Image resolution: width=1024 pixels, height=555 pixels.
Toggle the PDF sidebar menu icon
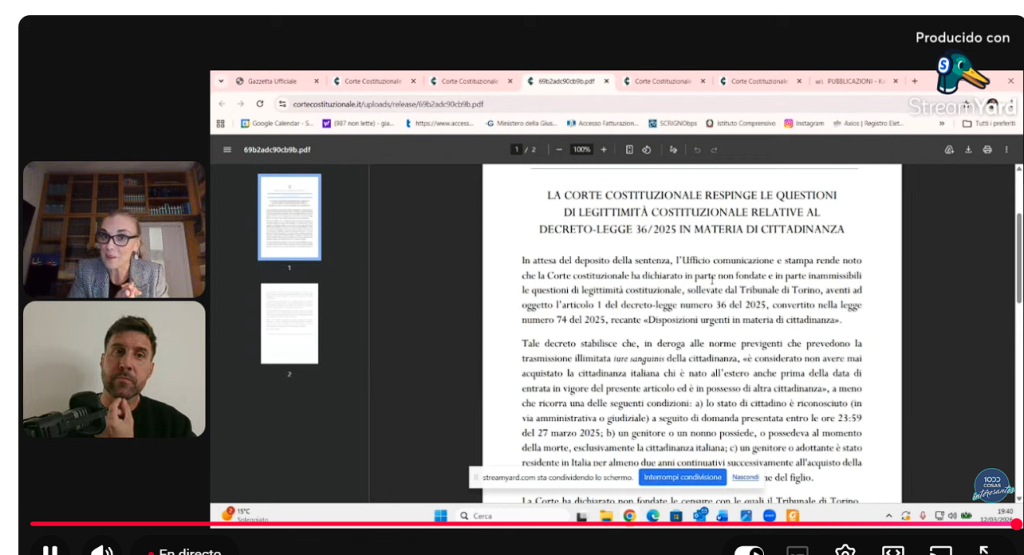227,150
